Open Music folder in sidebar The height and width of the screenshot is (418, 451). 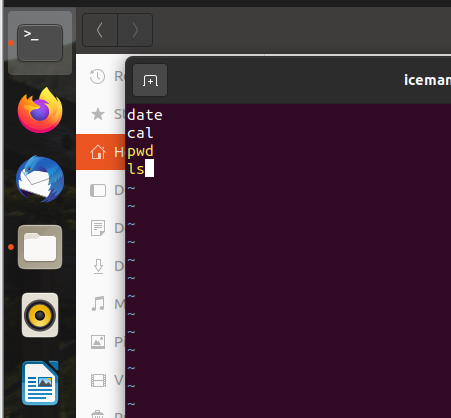coord(101,304)
